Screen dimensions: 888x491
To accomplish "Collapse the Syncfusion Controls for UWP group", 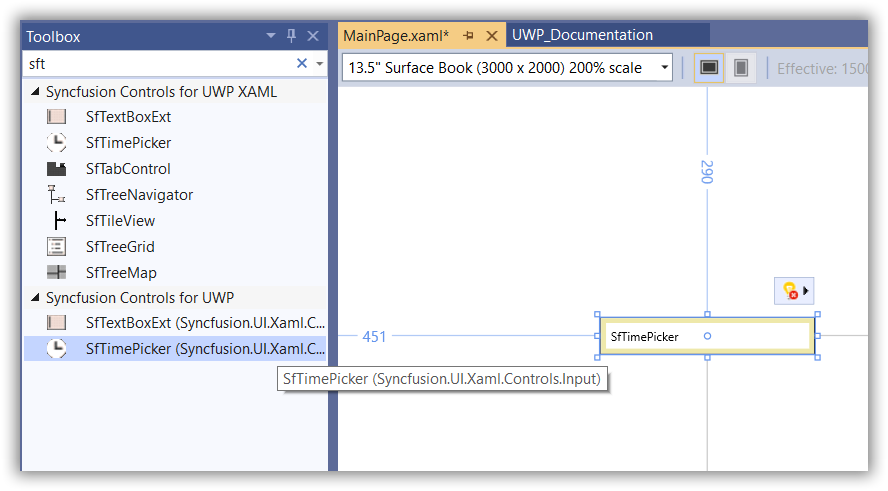I will pos(35,297).
